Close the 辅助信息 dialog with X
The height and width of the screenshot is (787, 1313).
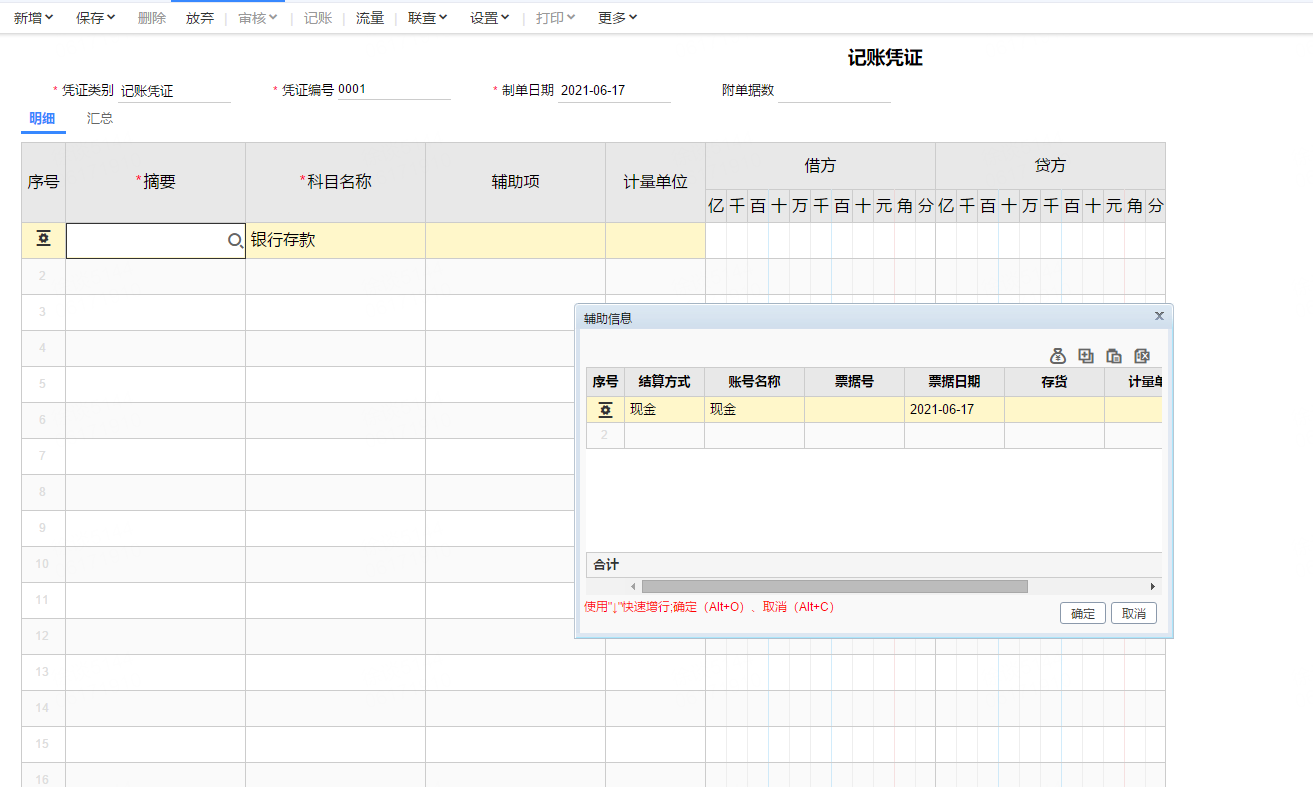1159,316
